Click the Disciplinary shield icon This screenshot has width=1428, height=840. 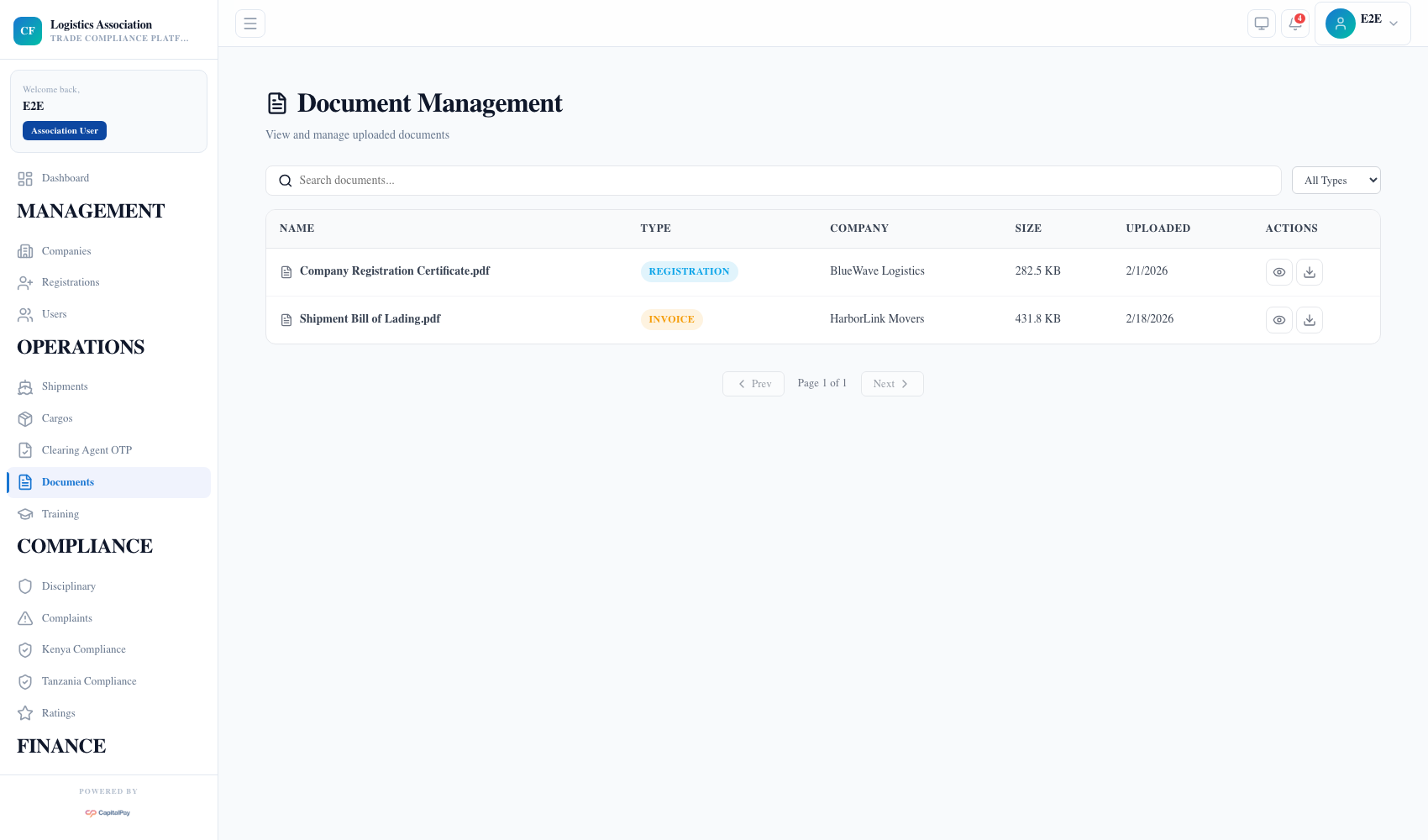click(25, 585)
